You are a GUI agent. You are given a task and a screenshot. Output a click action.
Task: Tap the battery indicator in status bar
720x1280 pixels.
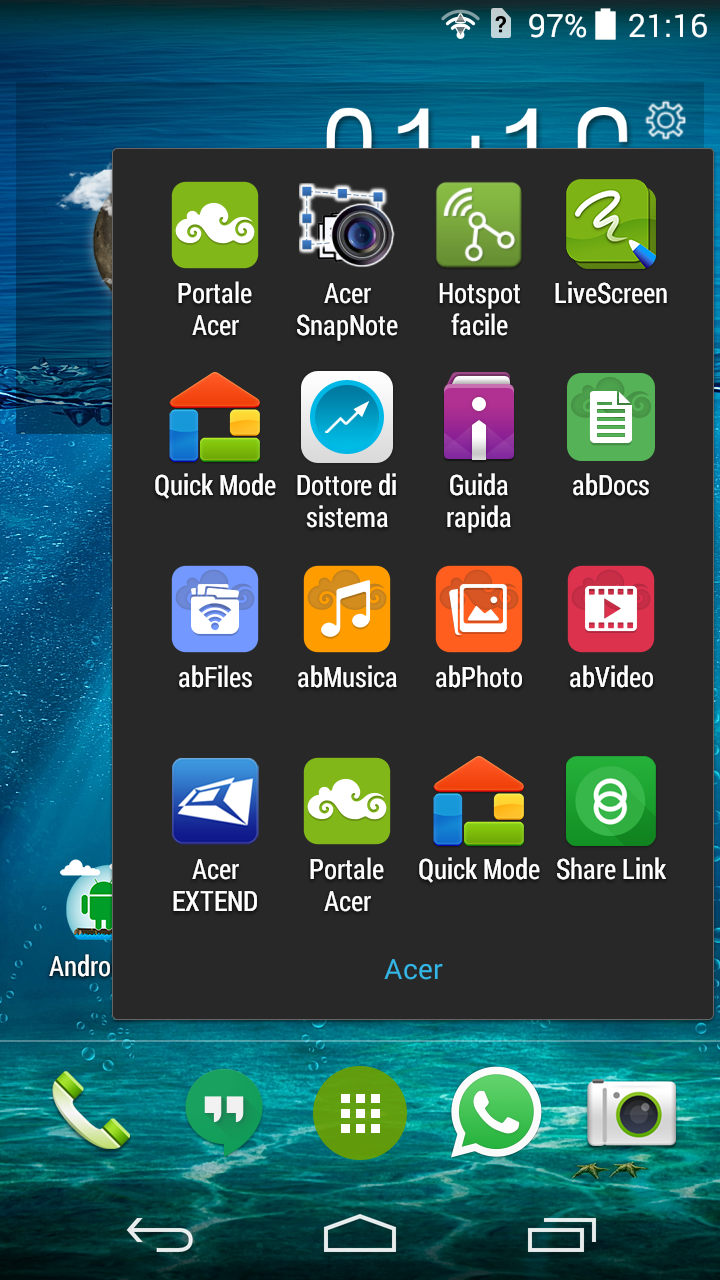[x=605, y=24]
